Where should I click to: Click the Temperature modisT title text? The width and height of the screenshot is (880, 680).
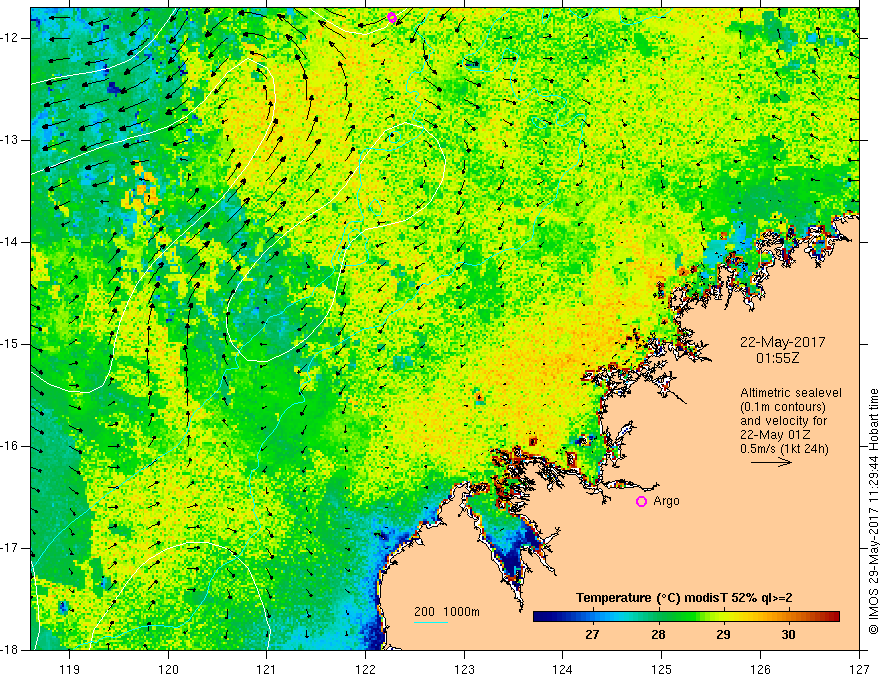coord(684,598)
